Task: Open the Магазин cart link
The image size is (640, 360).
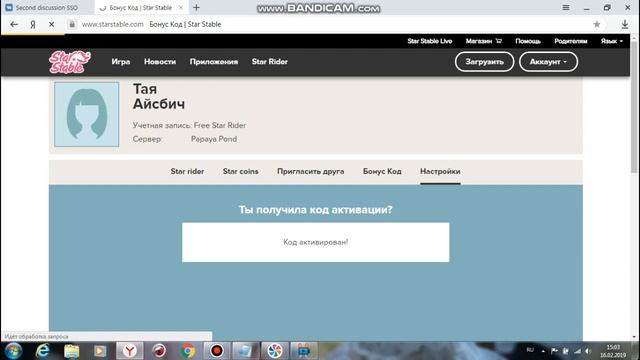Action: click(x=484, y=41)
